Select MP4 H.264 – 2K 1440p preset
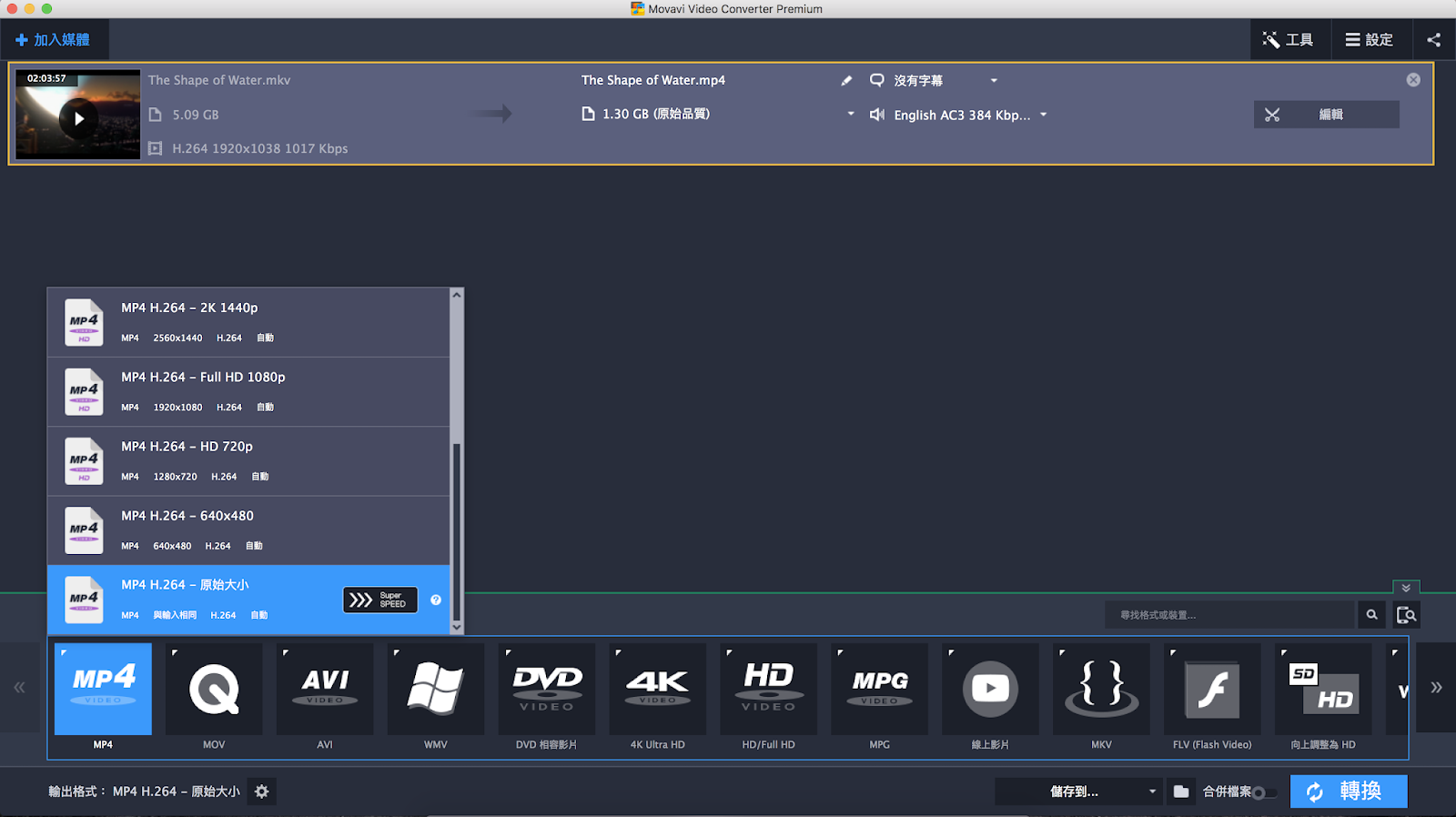 pos(248,322)
